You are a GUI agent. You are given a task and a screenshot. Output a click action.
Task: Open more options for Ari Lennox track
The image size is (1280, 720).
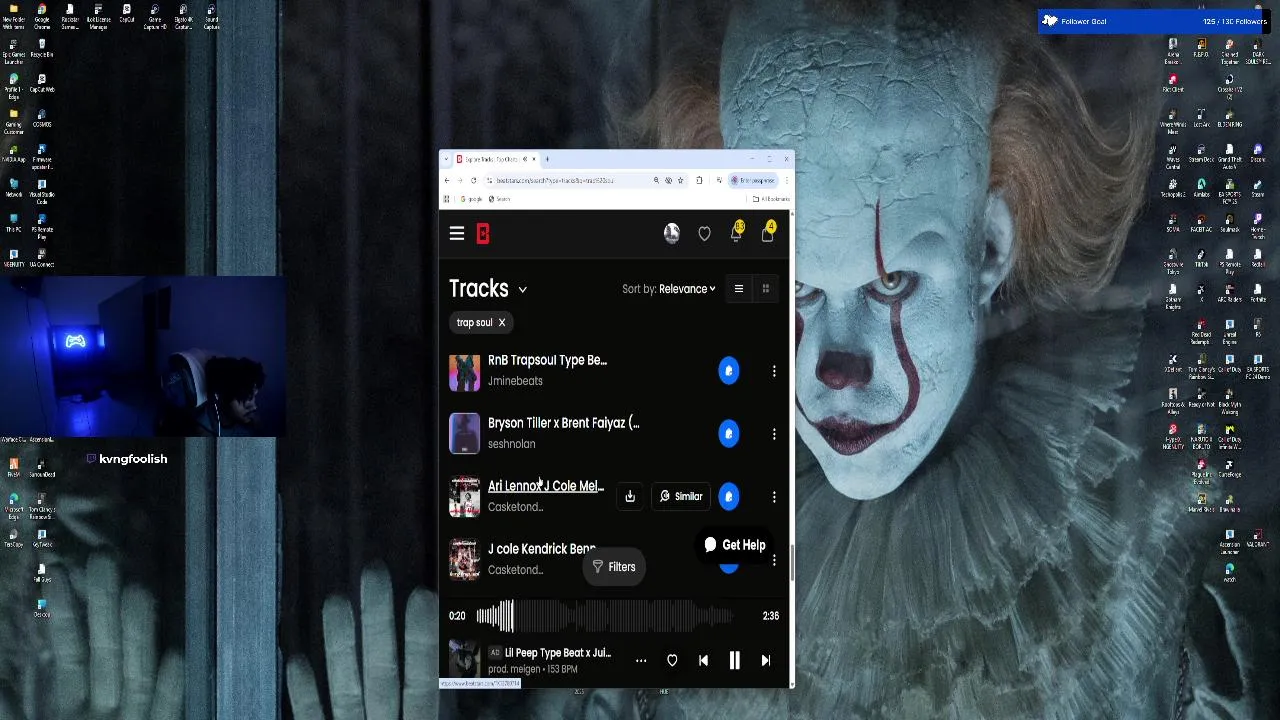click(x=774, y=497)
